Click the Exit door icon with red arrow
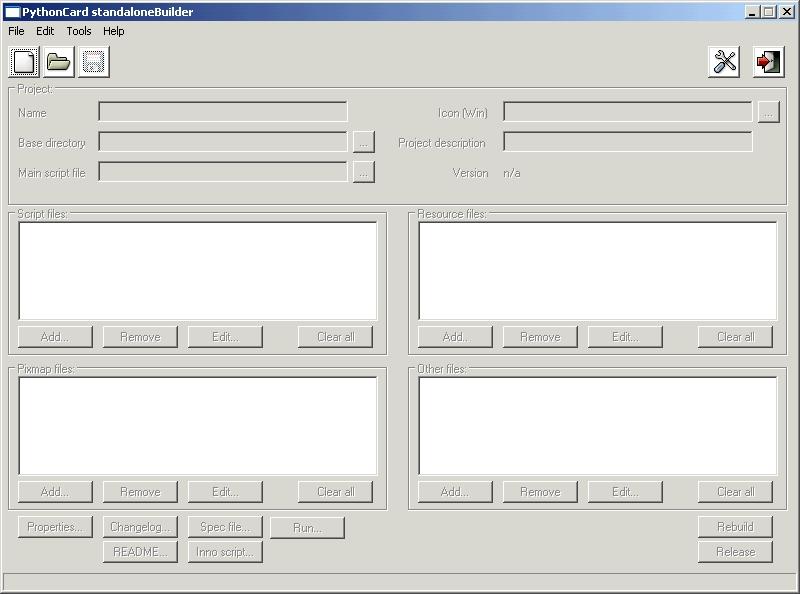This screenshot has height=594, width=800. (768, 62)
